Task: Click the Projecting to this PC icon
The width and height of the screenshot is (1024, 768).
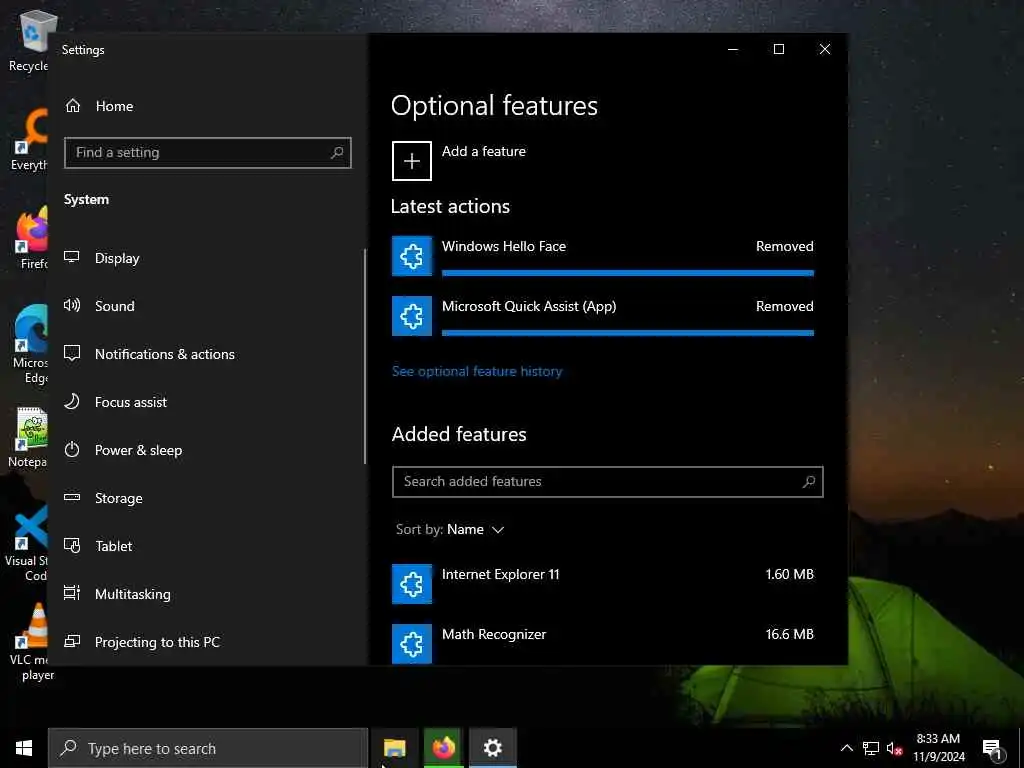Action: (x=72, y=641)
